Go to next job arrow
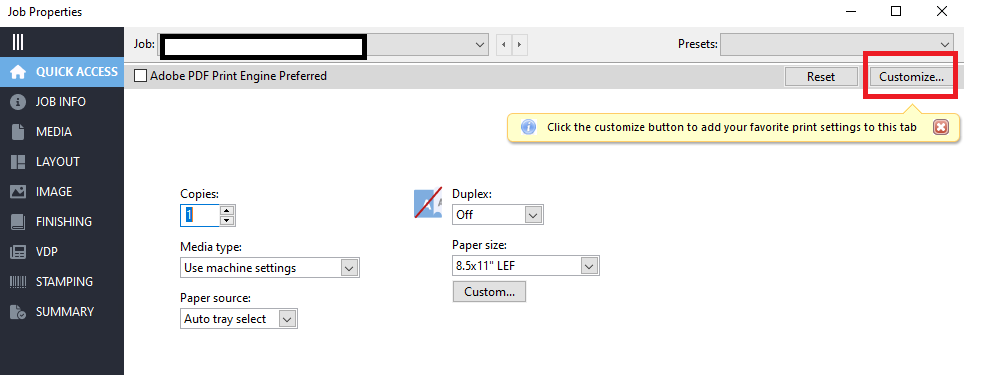The width and height of the screenshot is (991, 375). pyautogui.click(x=520, y=45)
